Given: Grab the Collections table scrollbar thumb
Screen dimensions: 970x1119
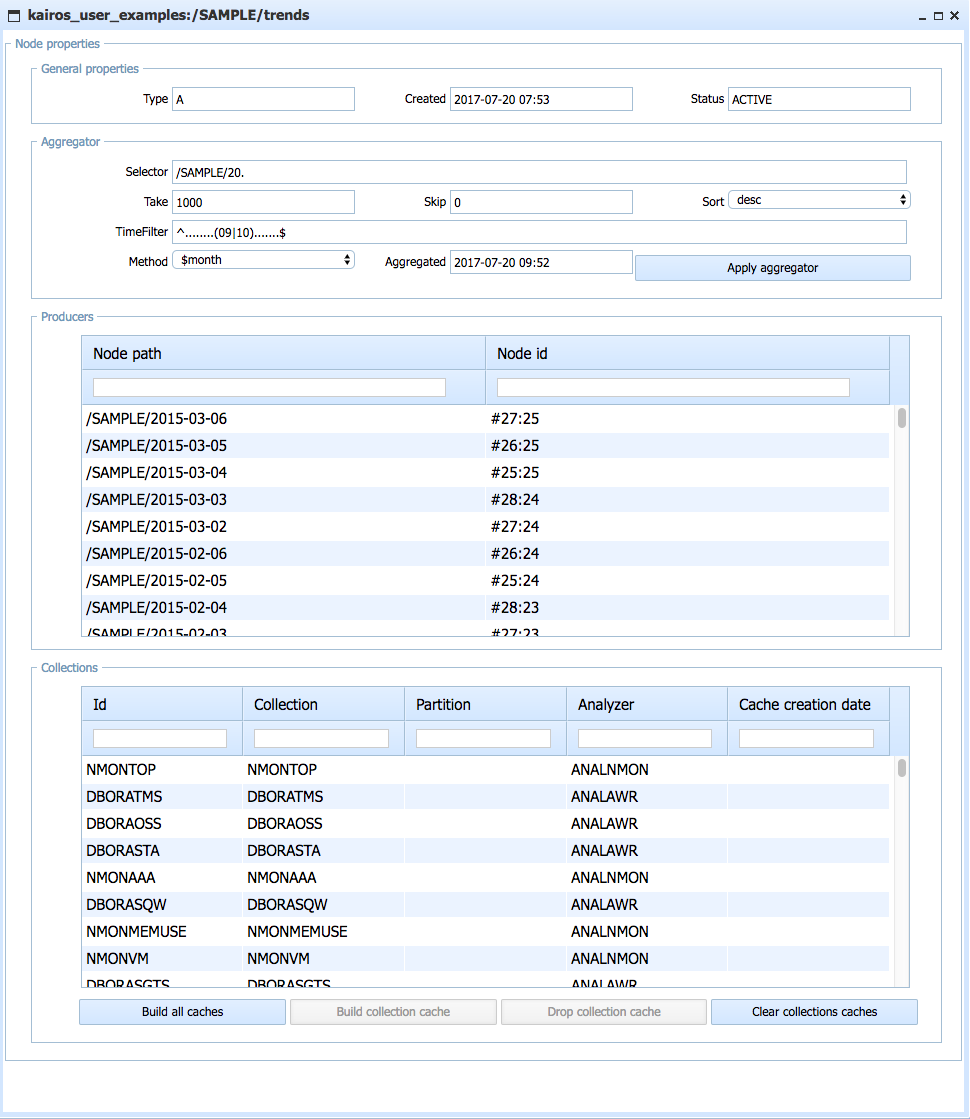Looking at the screenshot, I should pos(902,769).
